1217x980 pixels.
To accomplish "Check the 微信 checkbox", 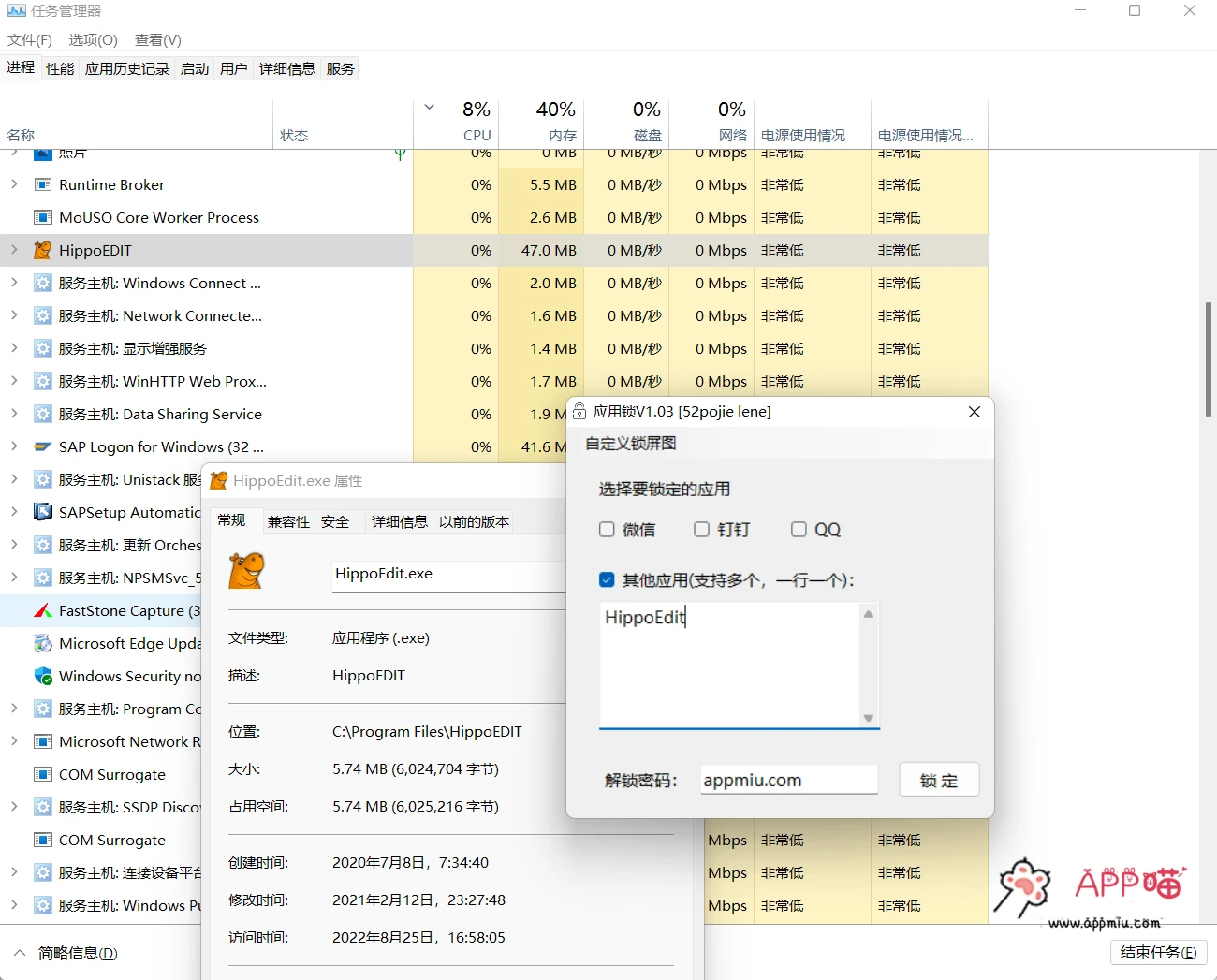I will pos(607,530).
